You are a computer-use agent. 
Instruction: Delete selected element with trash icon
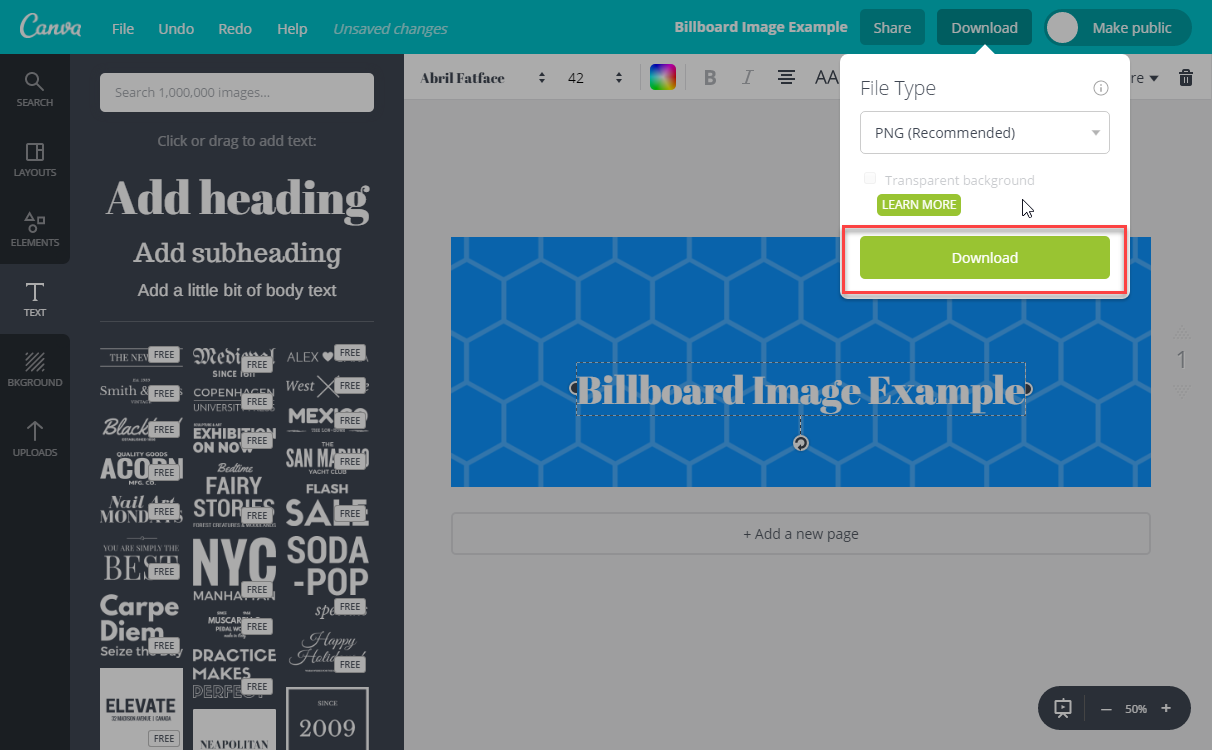pyautogui.click(x=1186, y=78)
